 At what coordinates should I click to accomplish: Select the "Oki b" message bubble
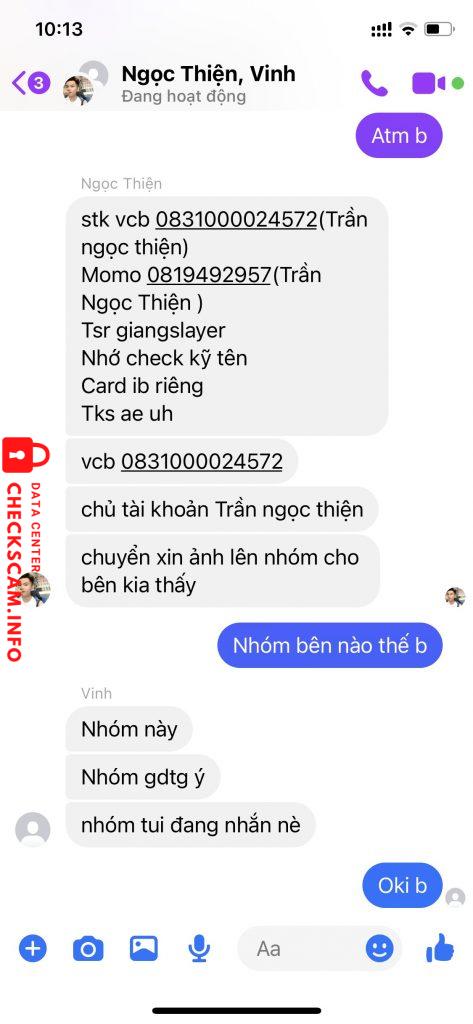(x=402, y=885)
